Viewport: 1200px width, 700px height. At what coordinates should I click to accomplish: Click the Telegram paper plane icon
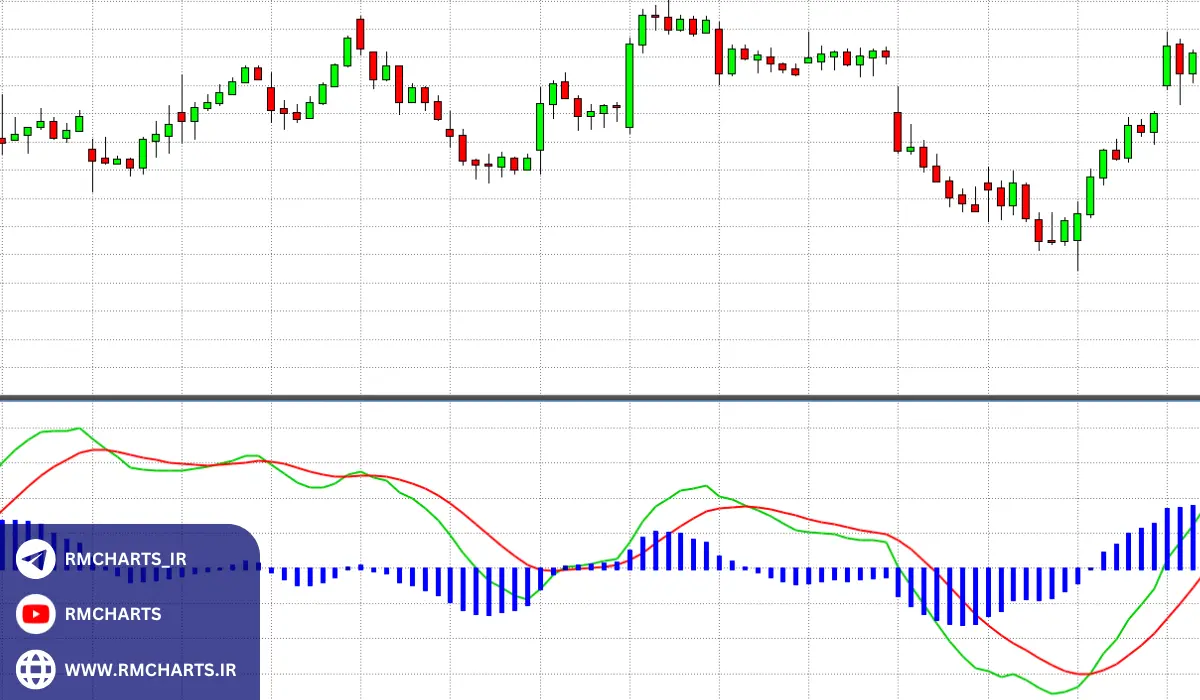36,560
